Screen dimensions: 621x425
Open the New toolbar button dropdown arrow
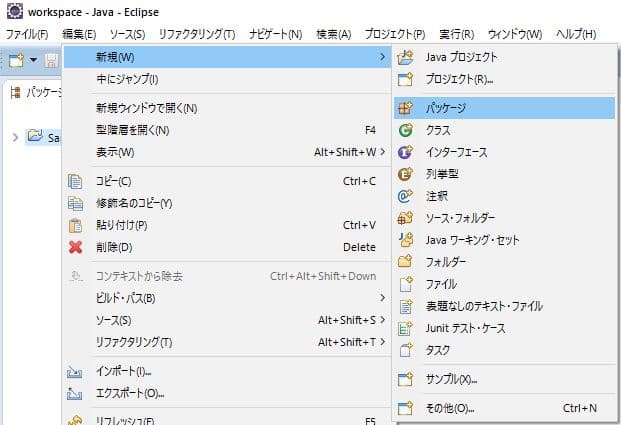(34, 60)
